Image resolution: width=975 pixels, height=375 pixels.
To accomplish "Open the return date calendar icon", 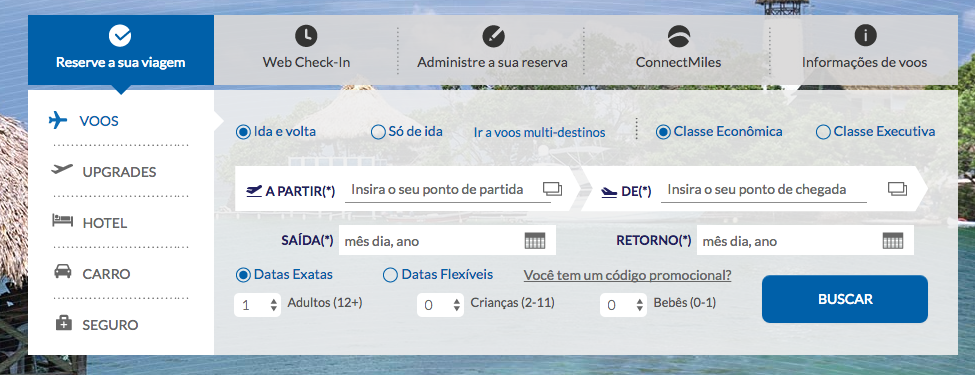I will [892, 241].
